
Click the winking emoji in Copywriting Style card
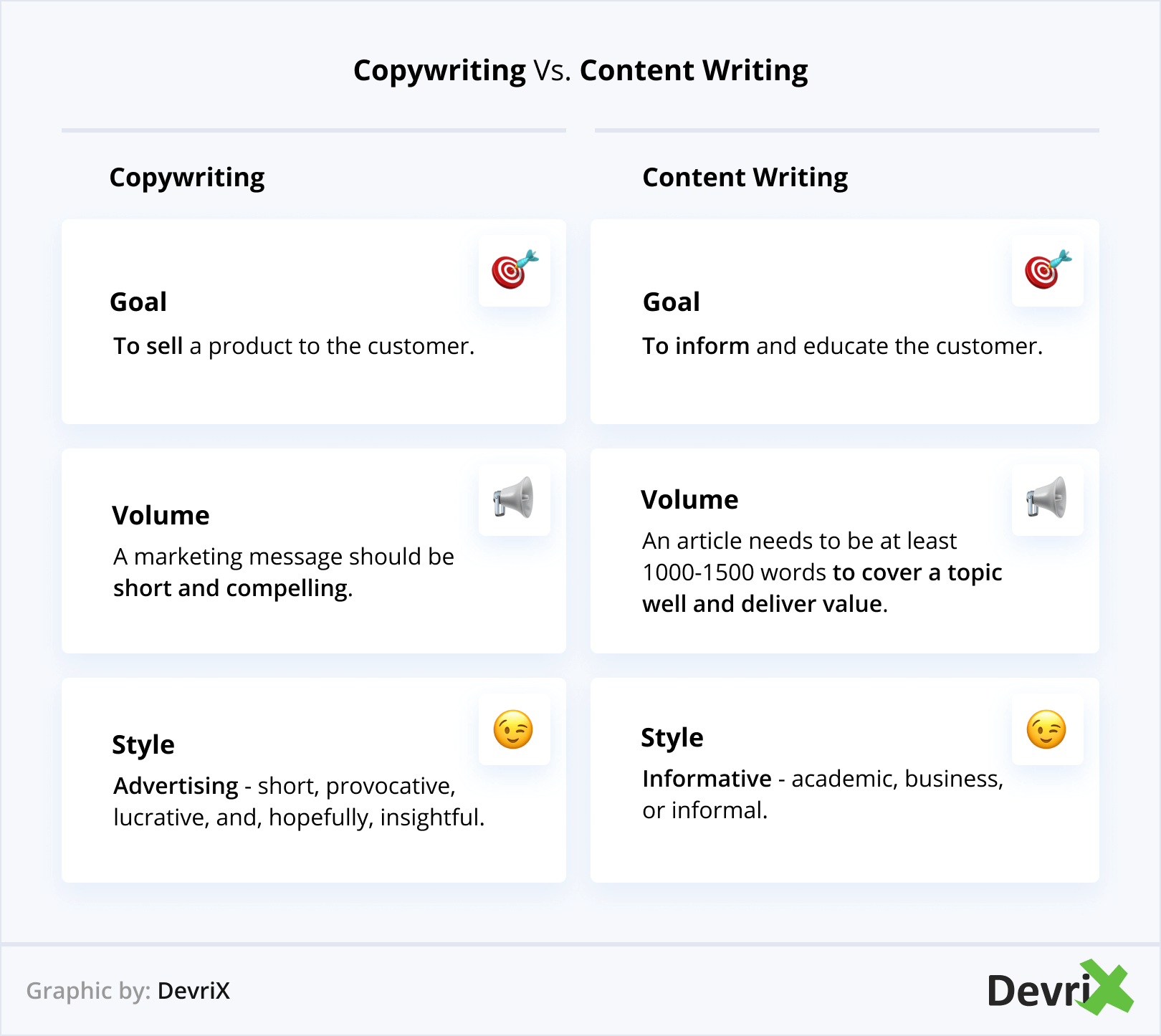(514, 729)
